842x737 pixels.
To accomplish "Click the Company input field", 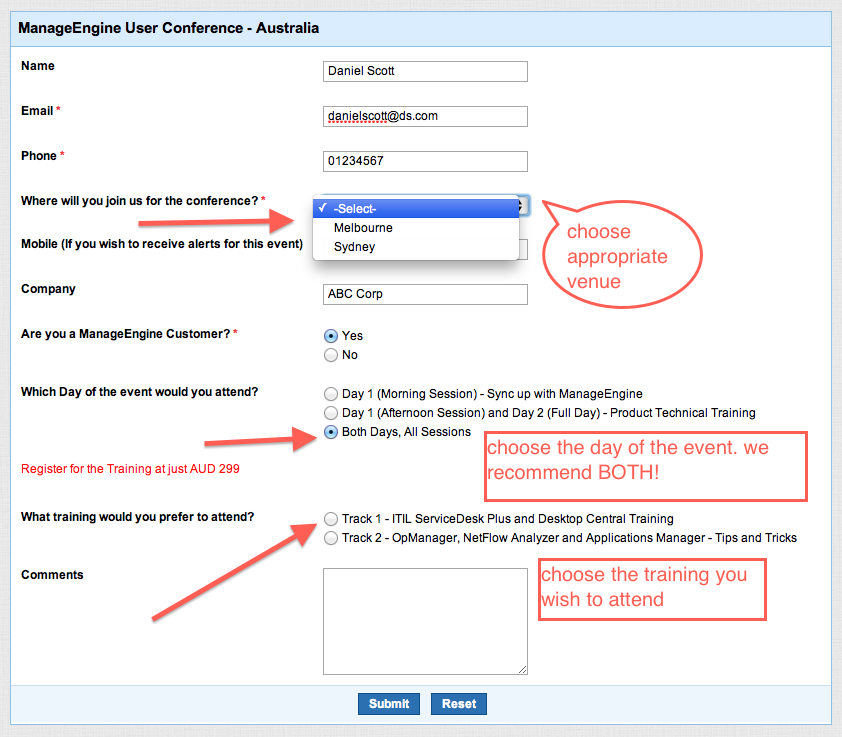I will [425, 295].
